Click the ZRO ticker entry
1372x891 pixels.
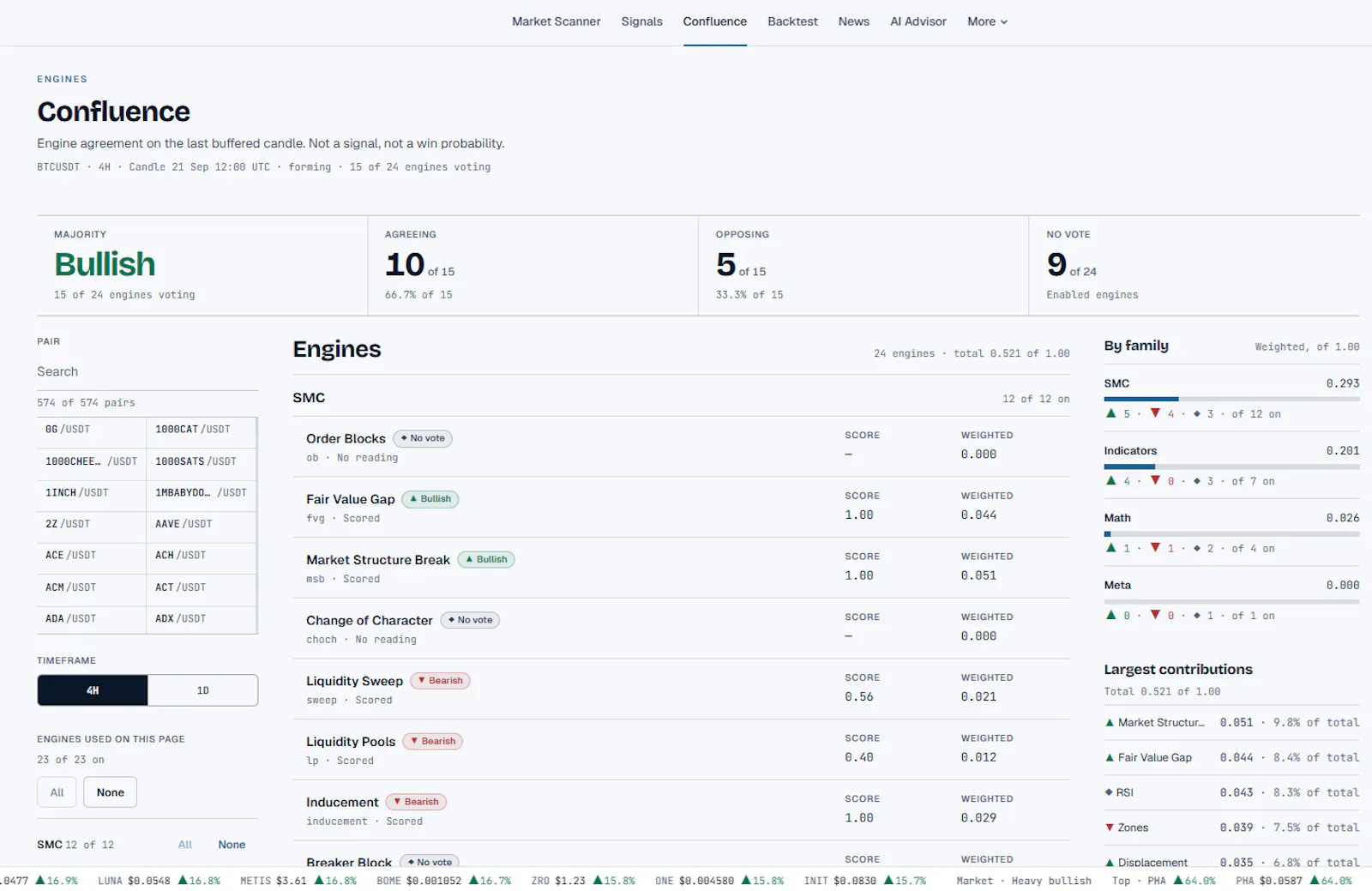tap(583, 881)
